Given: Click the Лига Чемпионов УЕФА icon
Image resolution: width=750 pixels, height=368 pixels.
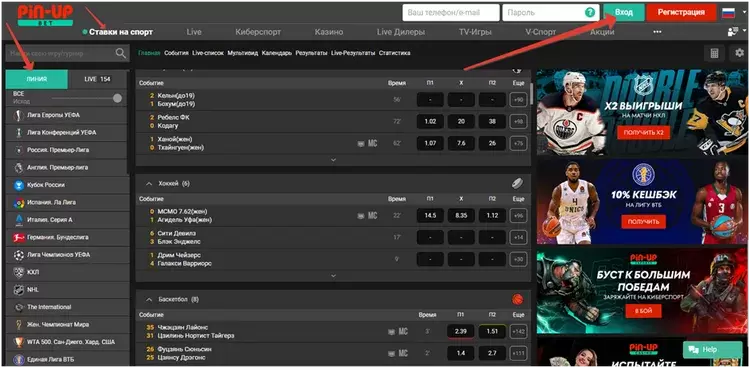Looking at the screenshot, I should click(x=19, y=255).
